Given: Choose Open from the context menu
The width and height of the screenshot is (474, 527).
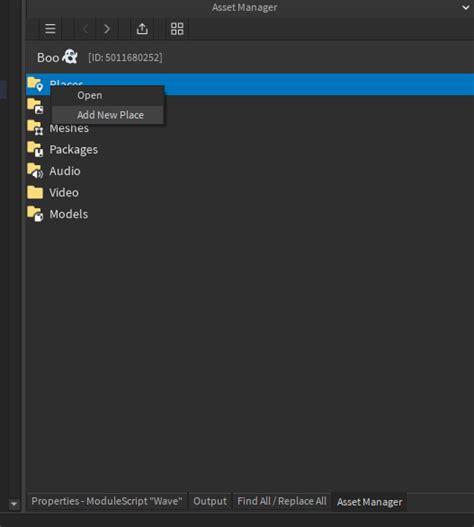Looking at the screenshot, I should click(x=108, y=95).
